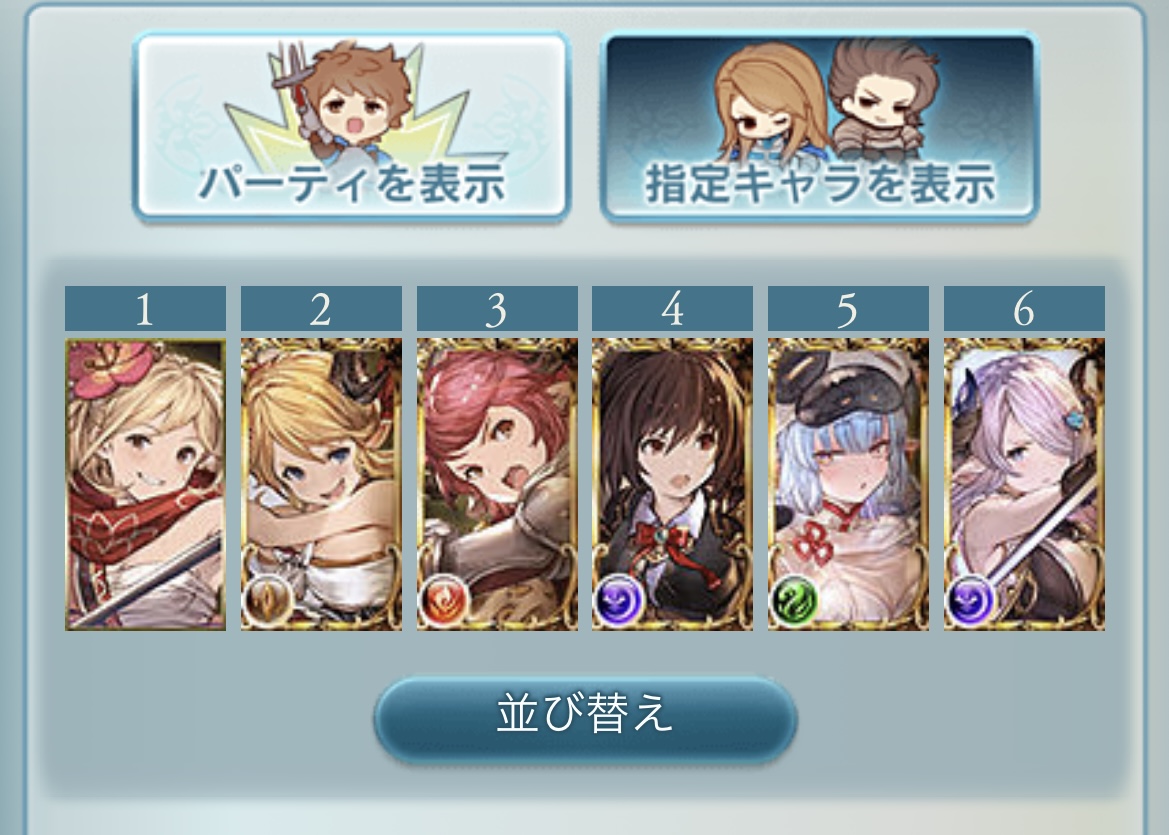
Task: Click the slot number 3 header
Action: (x=497, y=308)
